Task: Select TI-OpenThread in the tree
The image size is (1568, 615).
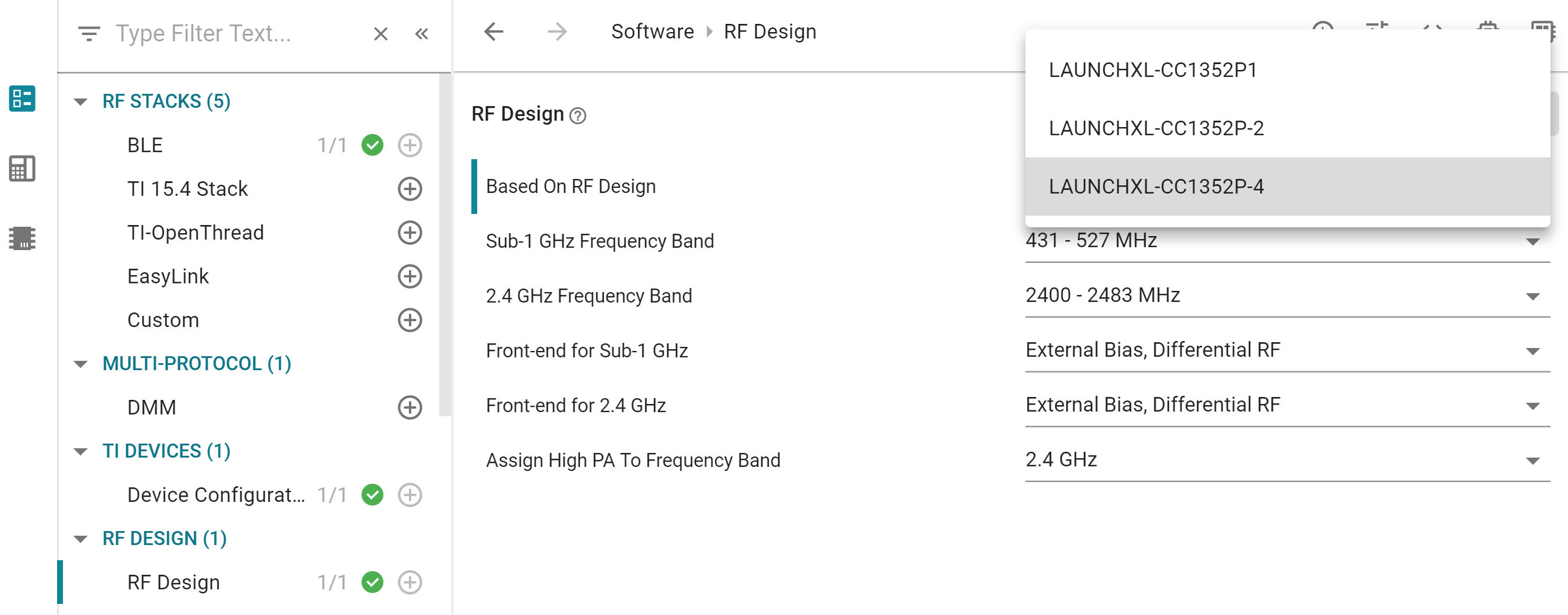Action: point(195,233)
